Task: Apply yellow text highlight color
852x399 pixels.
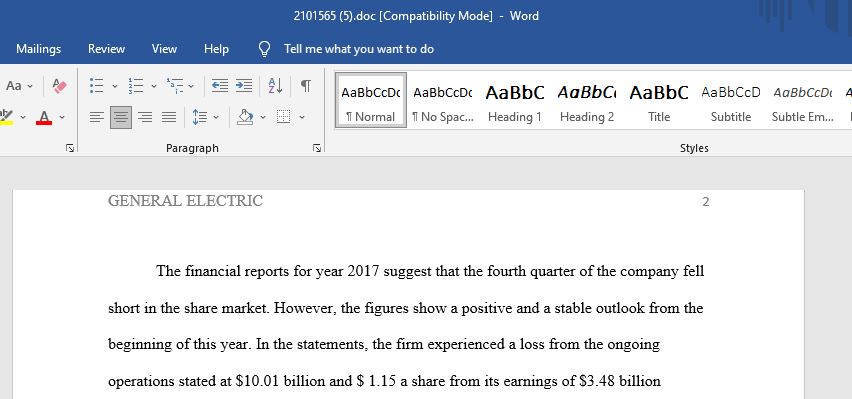Action: click(x=6, y=117)
